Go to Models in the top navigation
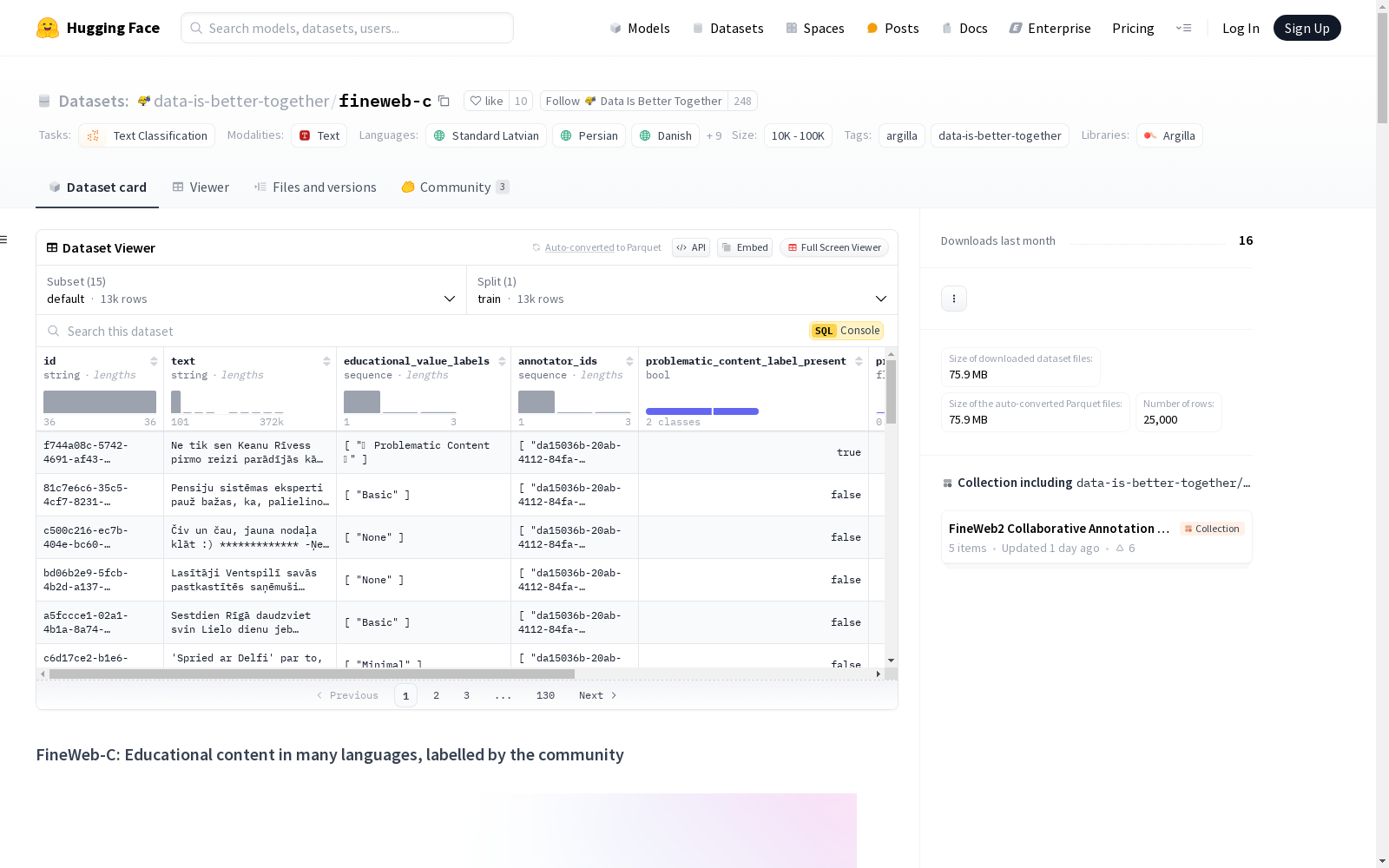The width and height of the screenshot is (1389, 868). pyautogui.click(x=640, y=28)
